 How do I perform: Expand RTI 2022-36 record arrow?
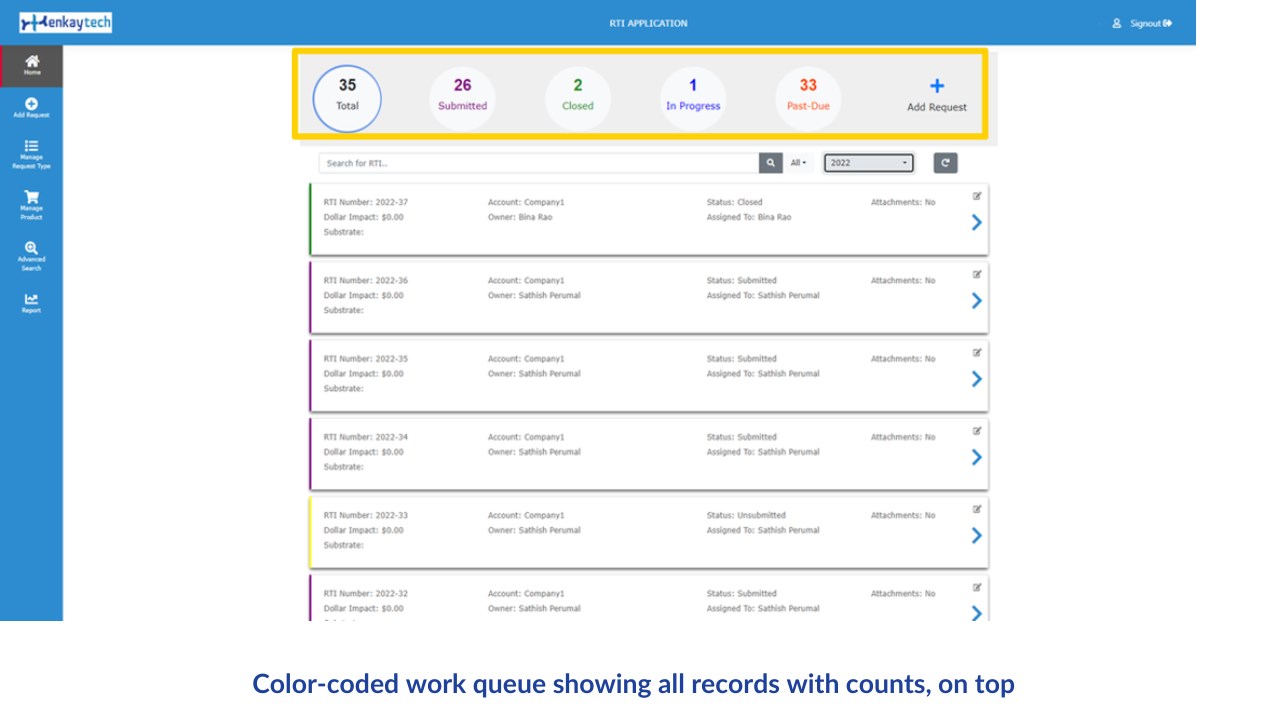[977, 301]
